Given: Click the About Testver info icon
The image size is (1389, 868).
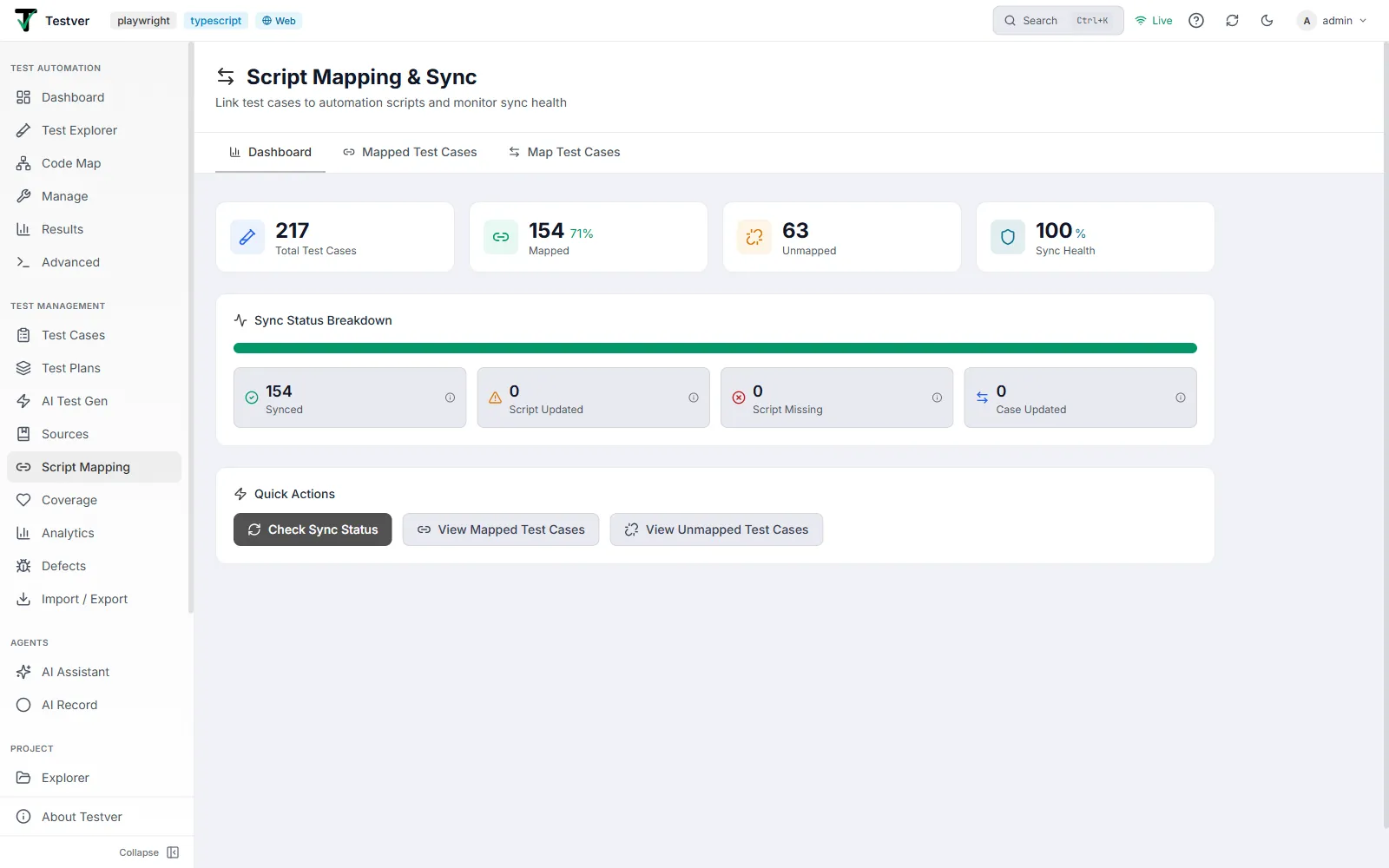Looking at the screenshot, I should [x=23, y=817].
